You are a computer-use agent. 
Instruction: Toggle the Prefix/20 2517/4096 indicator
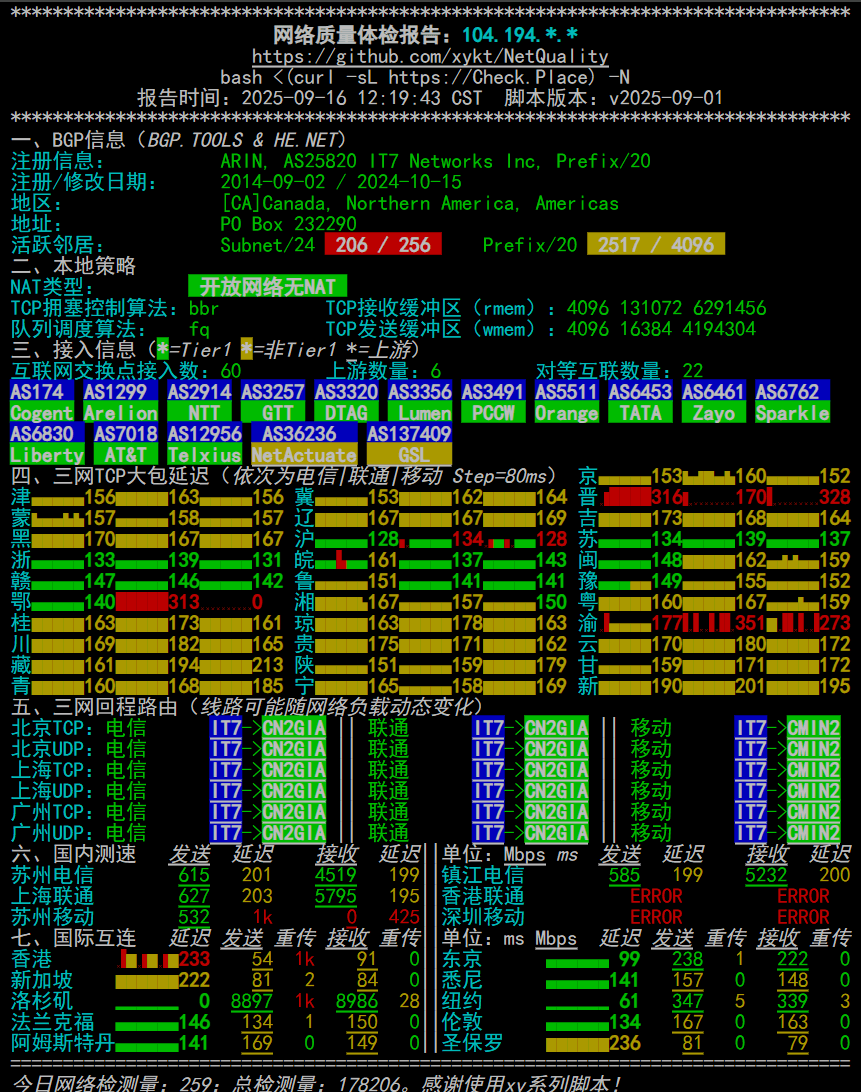pos(656,243)
